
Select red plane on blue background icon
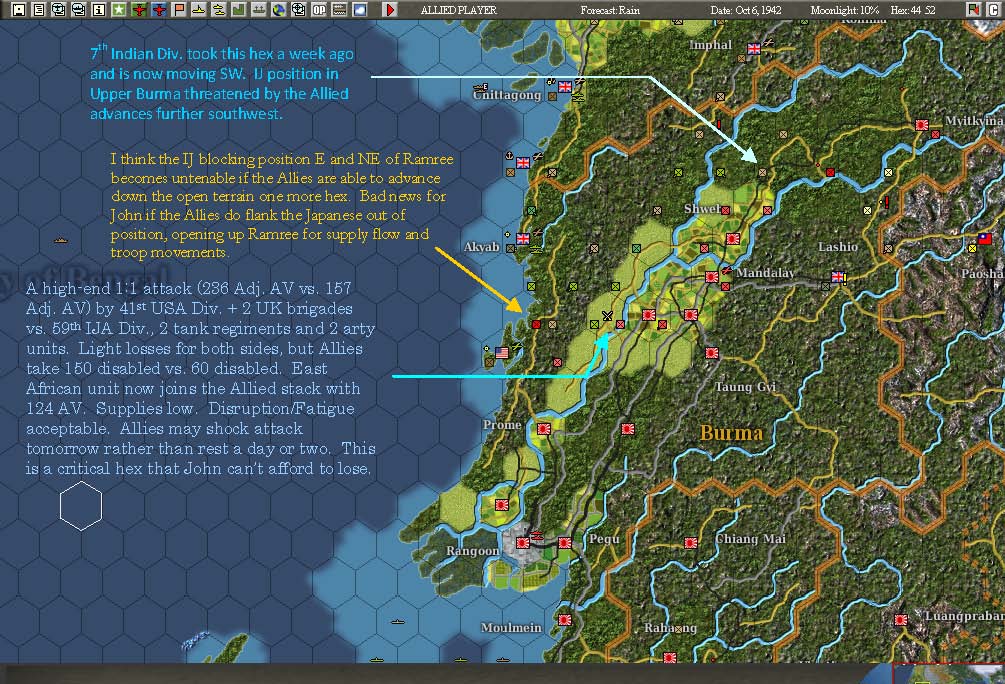[158, 10]
